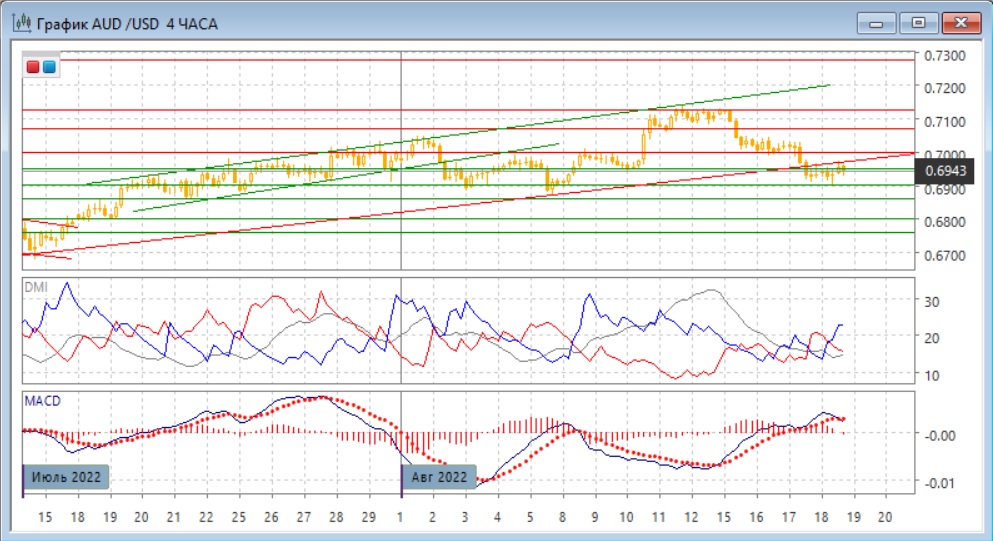
Task: Minimize the AUD/USD chart window
Action: [876, 22]
